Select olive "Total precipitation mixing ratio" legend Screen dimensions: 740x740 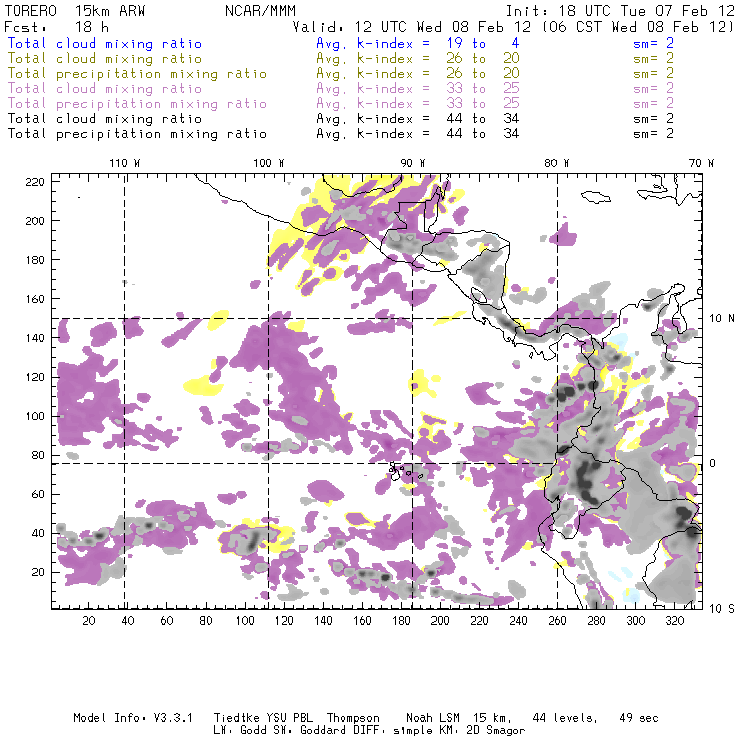click(x=137, y=74)
